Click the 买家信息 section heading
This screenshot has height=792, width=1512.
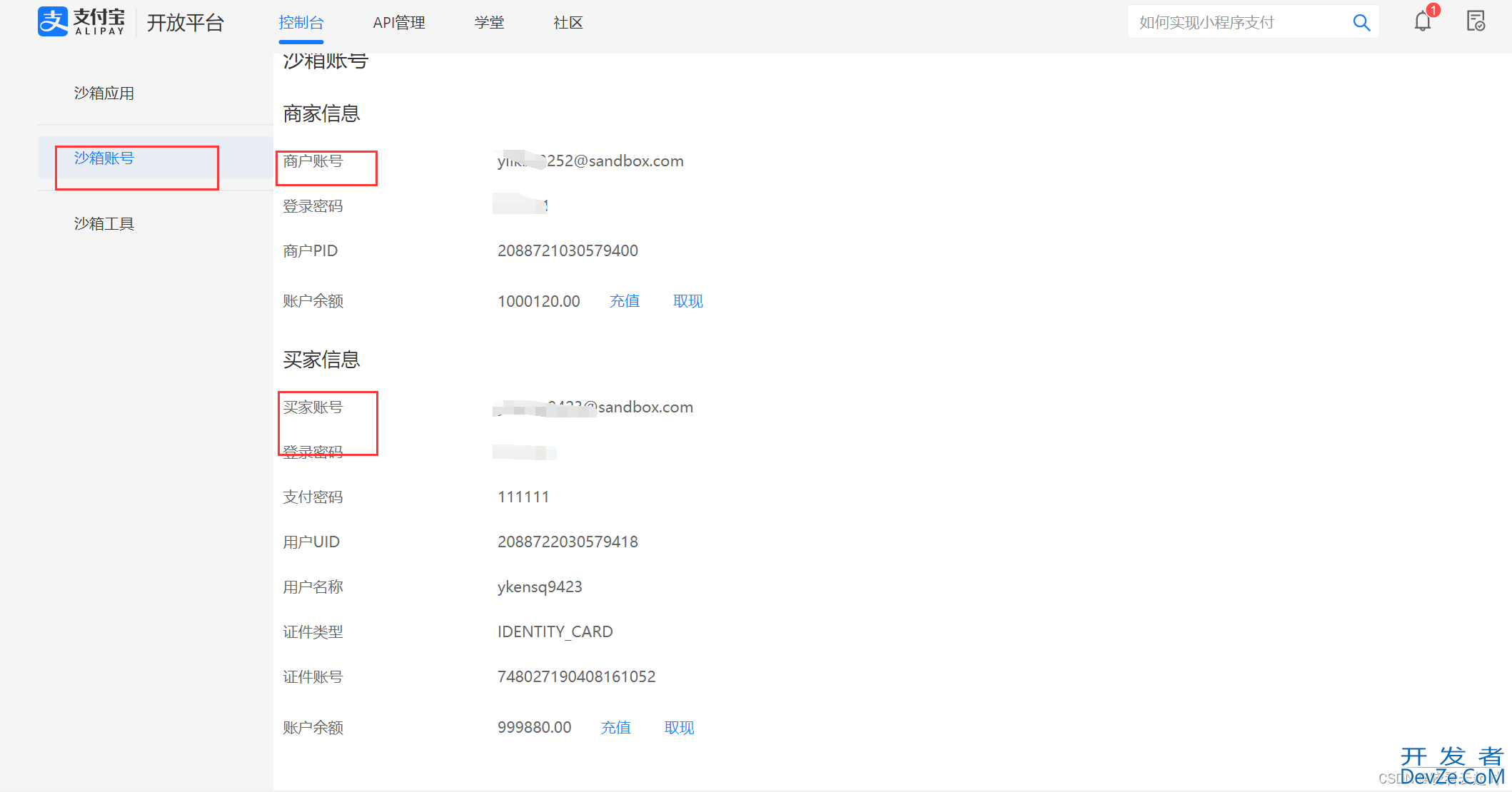(x=322, y=360)
